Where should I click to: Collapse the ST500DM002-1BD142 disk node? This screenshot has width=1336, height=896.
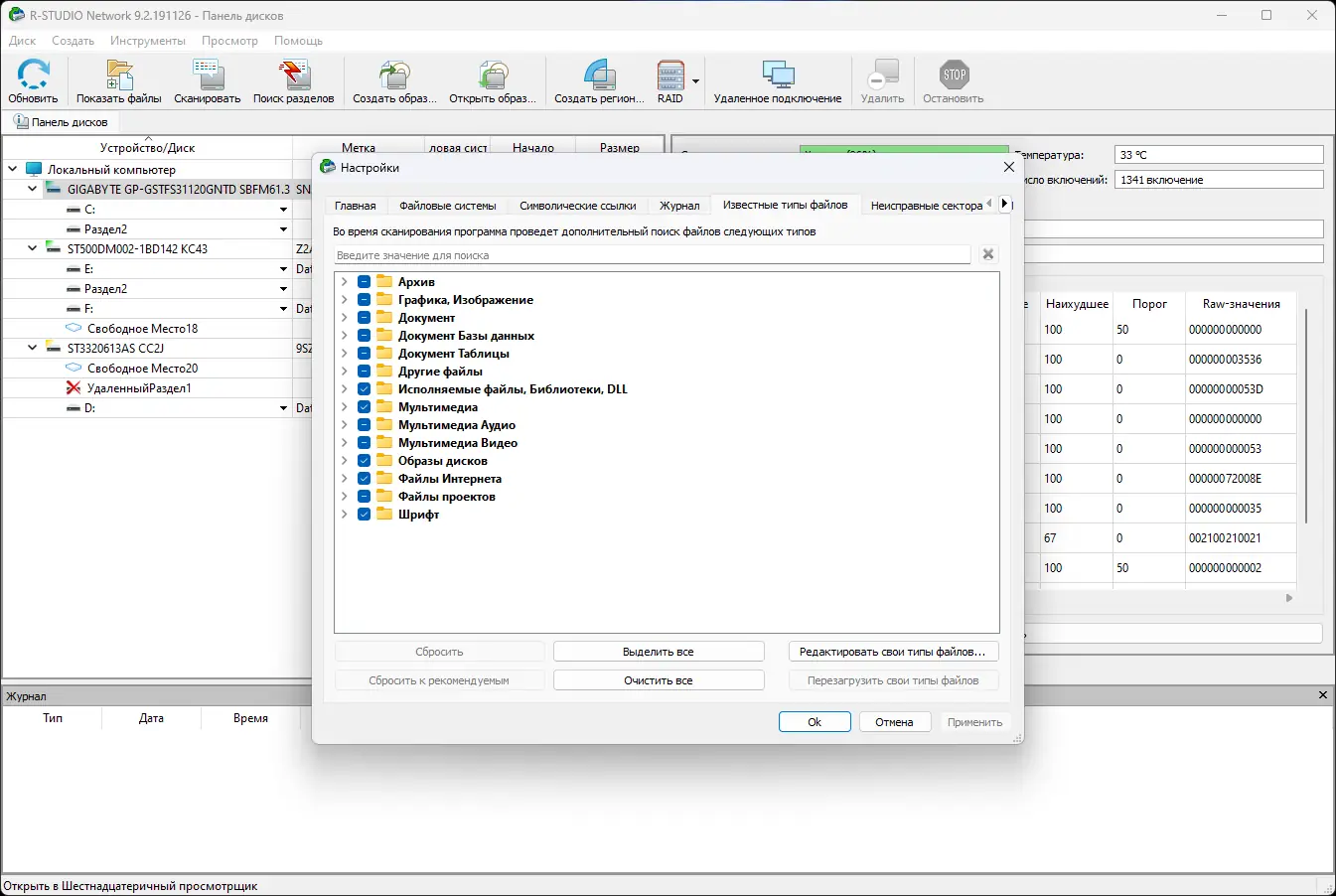33,248
